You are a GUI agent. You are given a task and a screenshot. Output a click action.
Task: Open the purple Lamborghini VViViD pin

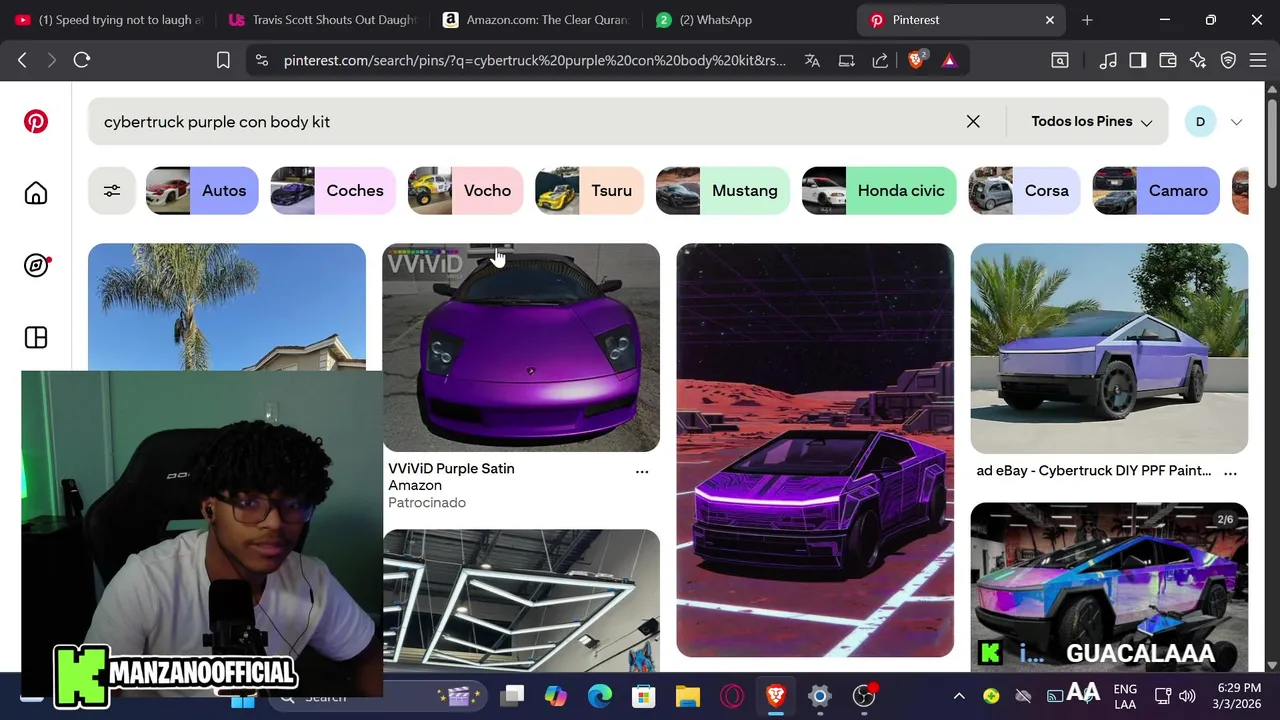(521, 347)
